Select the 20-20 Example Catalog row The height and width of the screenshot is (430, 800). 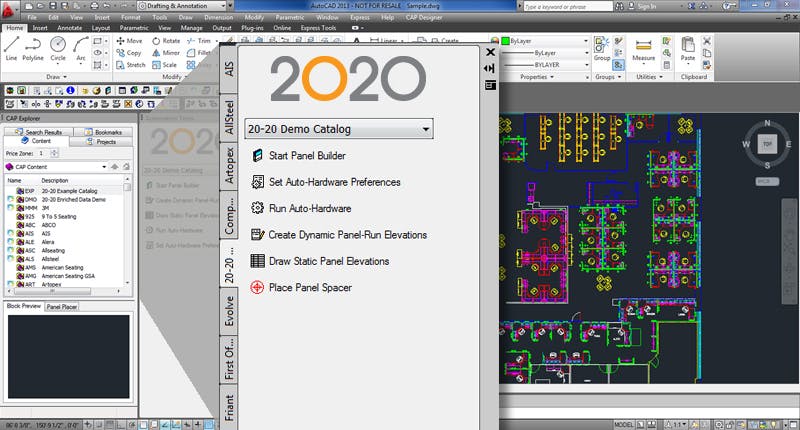point(63,191)
